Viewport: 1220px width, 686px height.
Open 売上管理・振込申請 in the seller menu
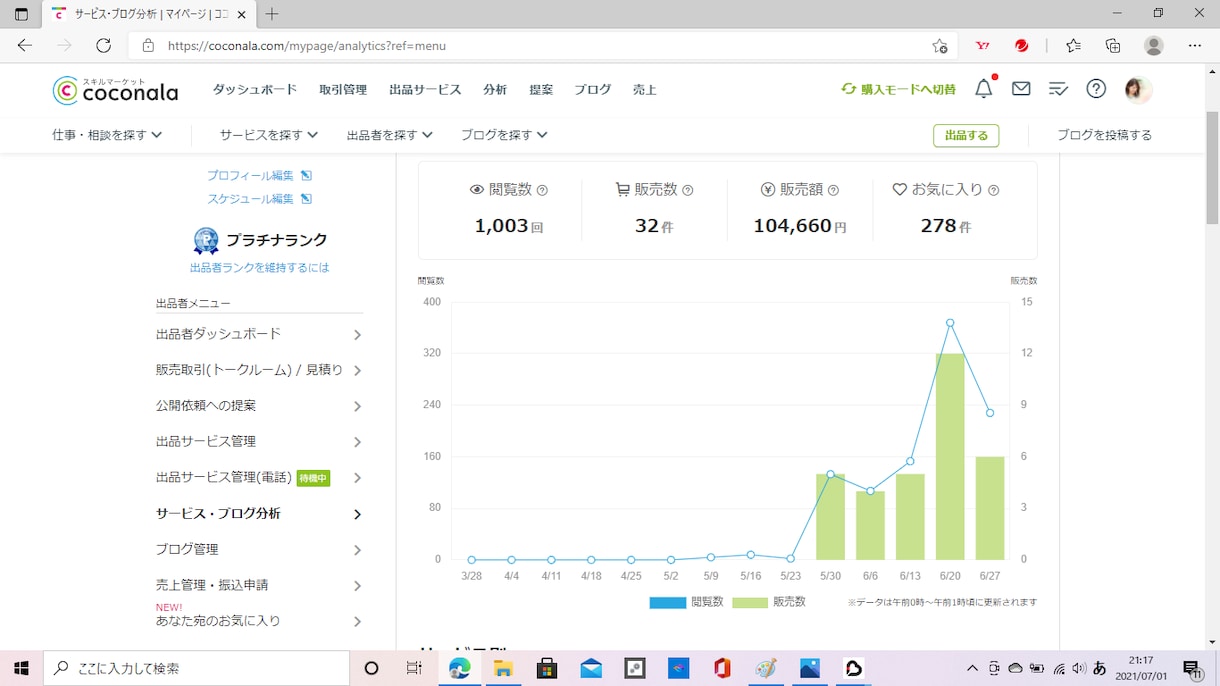click(x=259, y=585)
